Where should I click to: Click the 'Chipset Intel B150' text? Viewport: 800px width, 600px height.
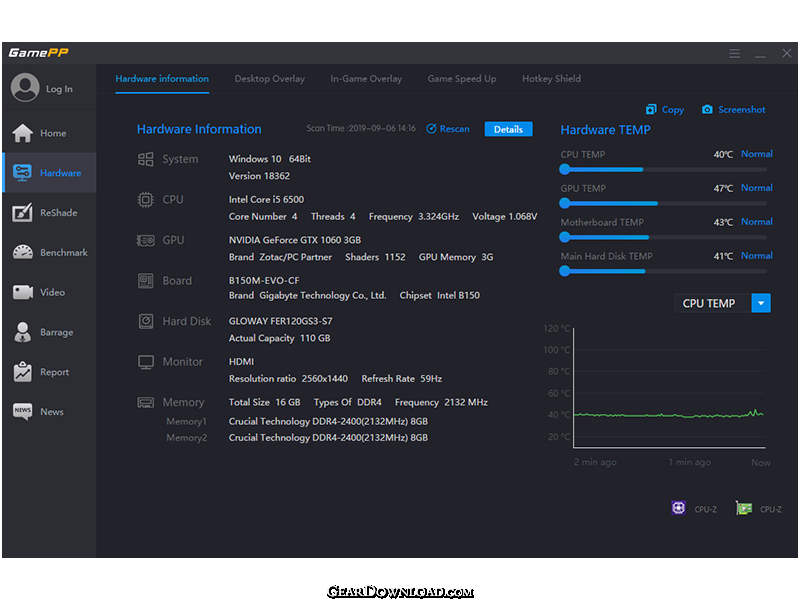click(440, 295)
